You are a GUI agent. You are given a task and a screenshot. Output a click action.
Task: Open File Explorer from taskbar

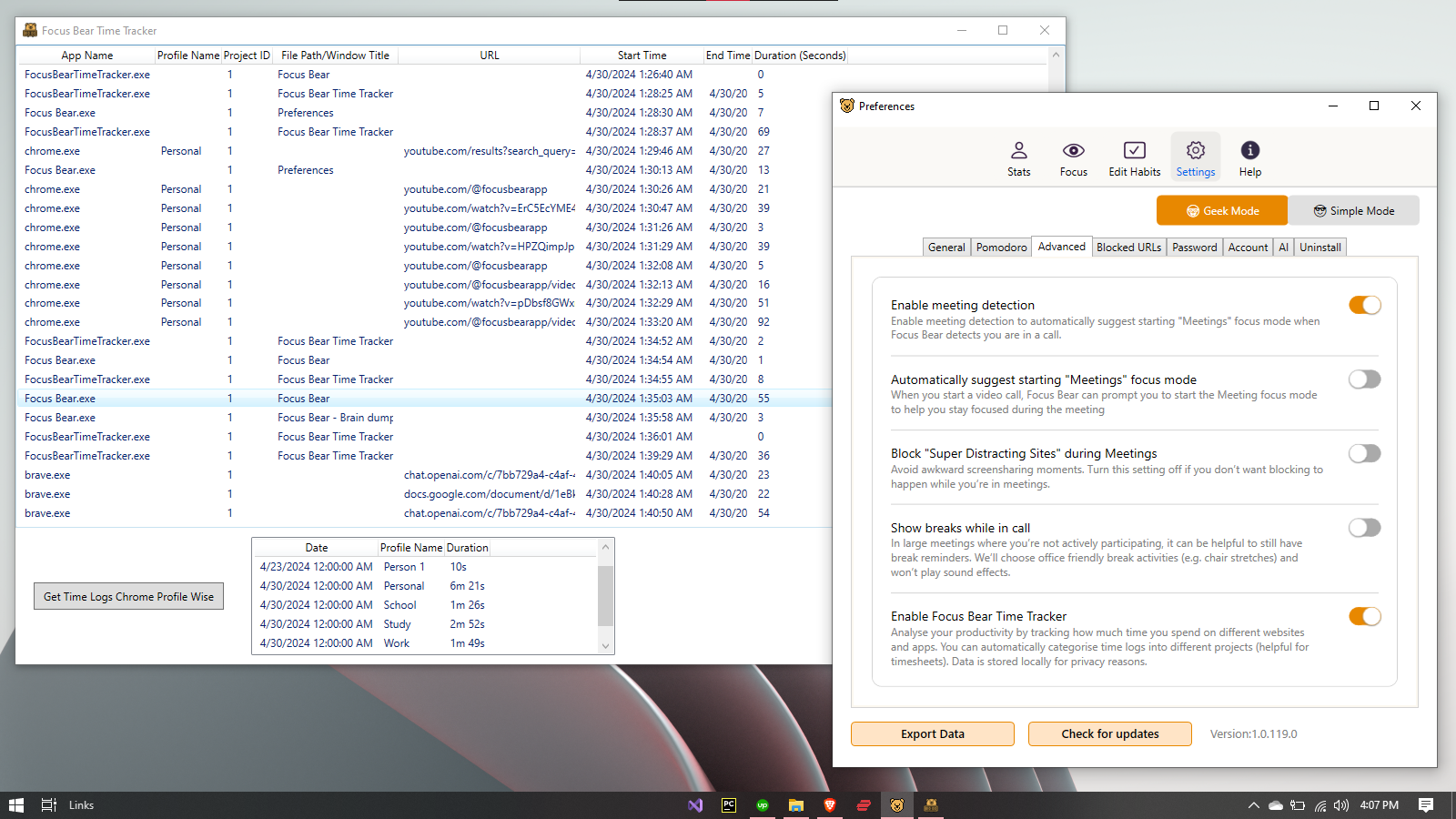point(796,805)
